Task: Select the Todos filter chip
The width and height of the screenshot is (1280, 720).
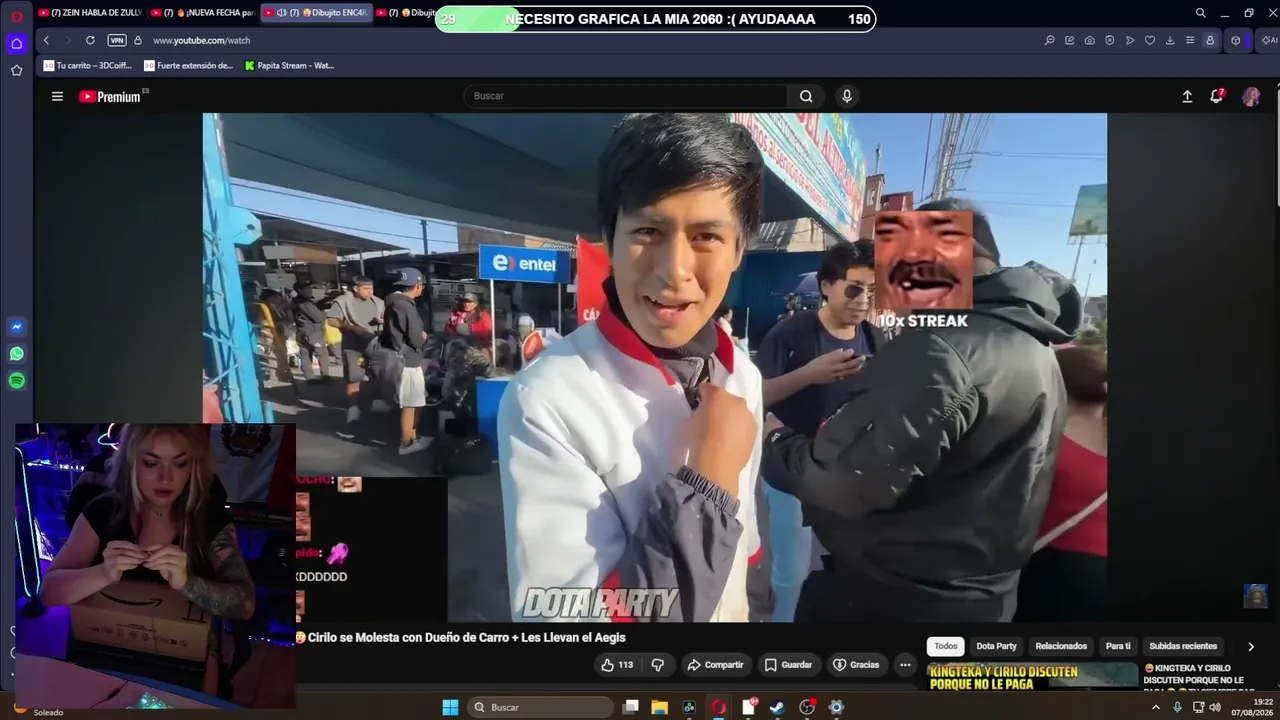Action: point(946,646)
